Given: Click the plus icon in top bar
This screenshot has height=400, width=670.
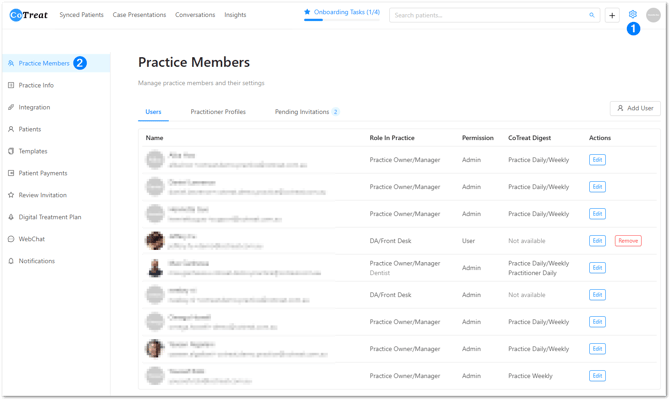Looking at the screenshot, I should pos(612,15).
